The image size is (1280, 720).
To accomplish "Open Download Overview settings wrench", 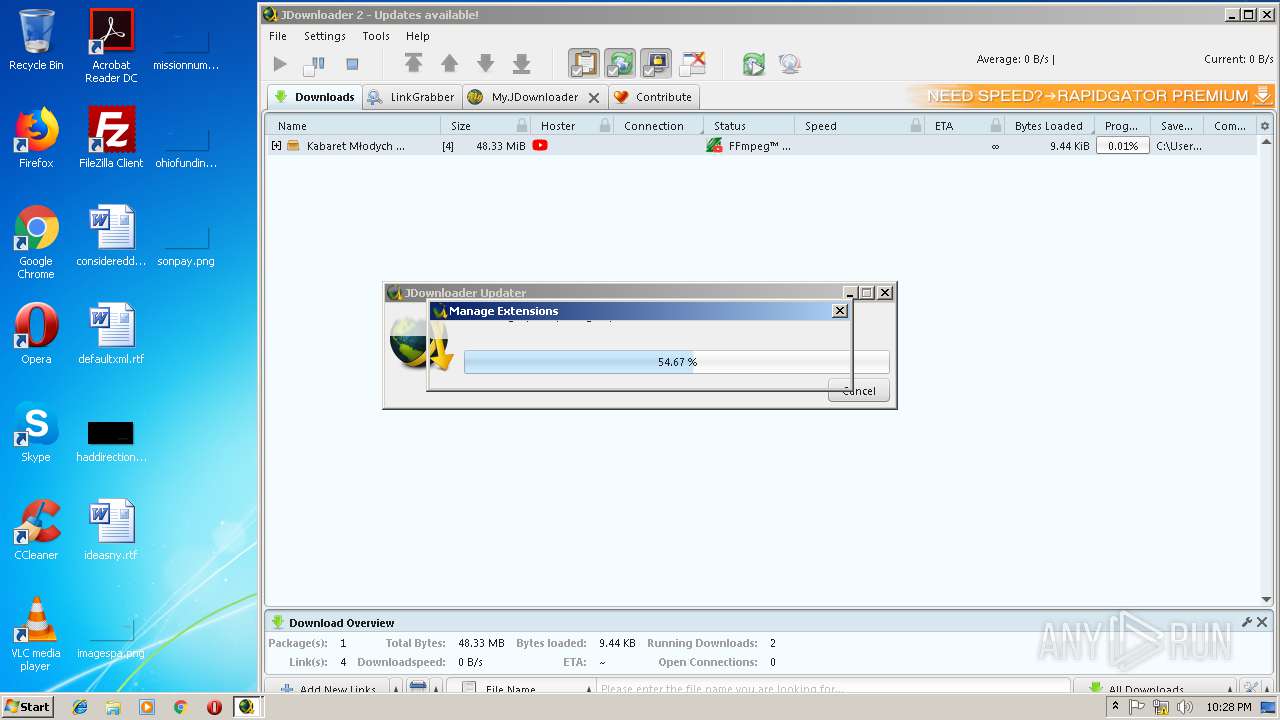I will [1247, 622].
